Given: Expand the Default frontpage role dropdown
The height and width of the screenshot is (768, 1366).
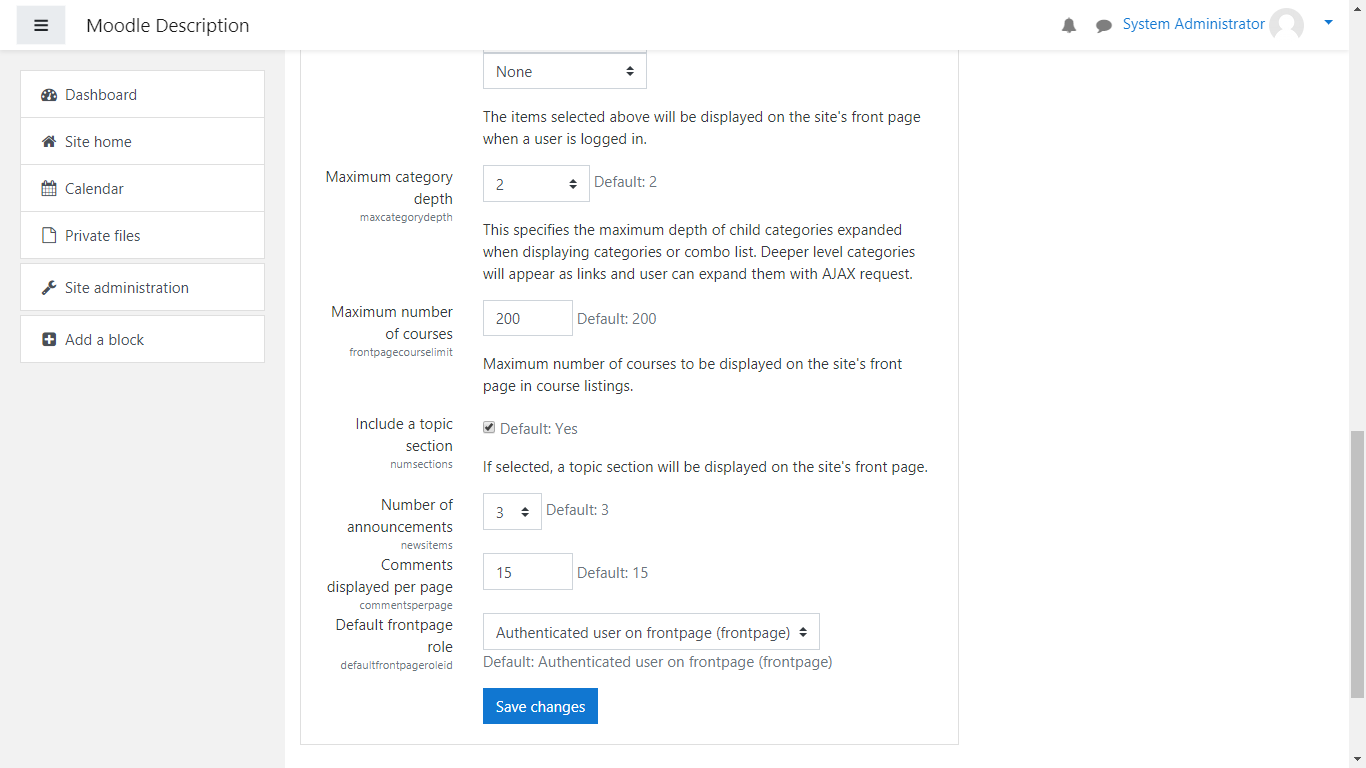Looking at the screenshot, I should pos(651,632).
